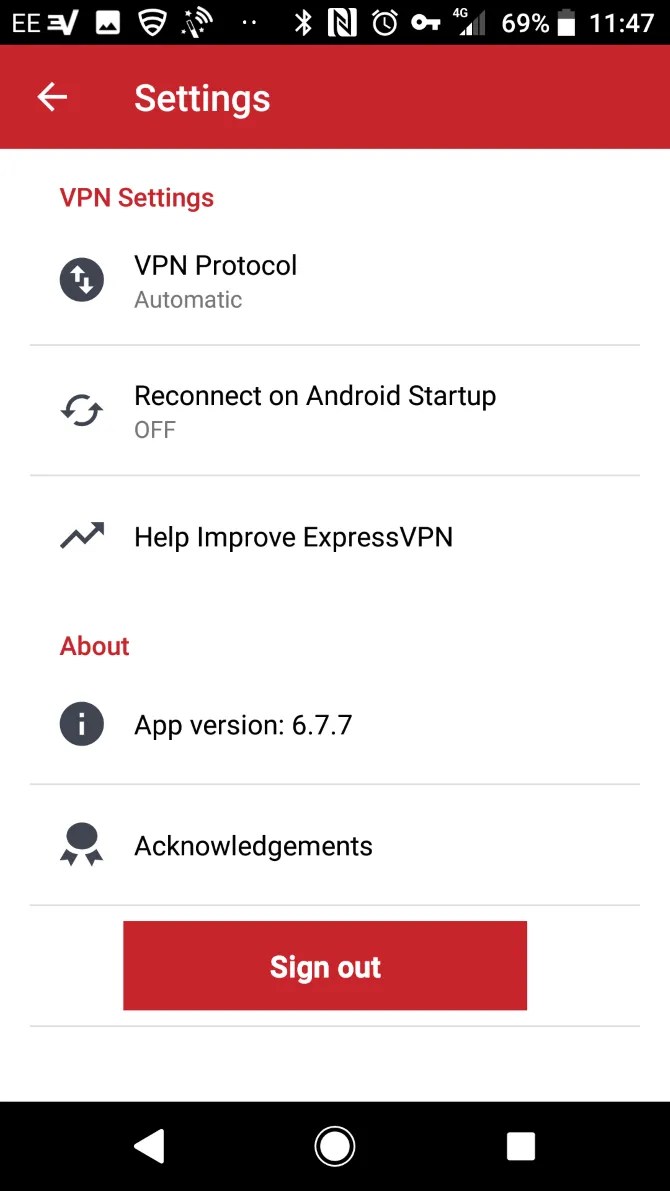Select the Help Improve ExpressVPN trend icon
This screenshot has height=1191, width=670.
click(81, 533)
